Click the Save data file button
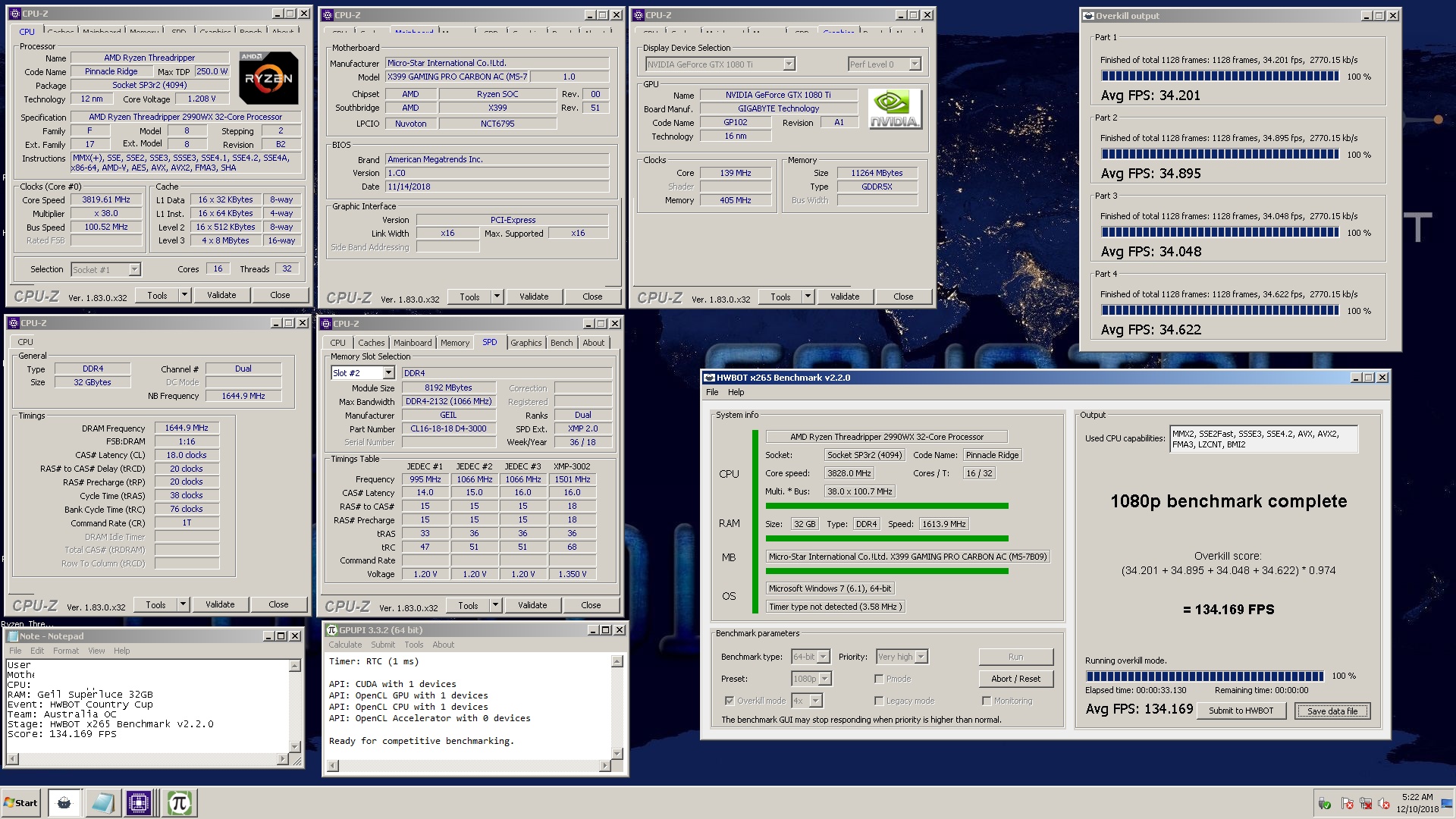Viewport: 1456px width, 819px height. (x=1332, y=711)
